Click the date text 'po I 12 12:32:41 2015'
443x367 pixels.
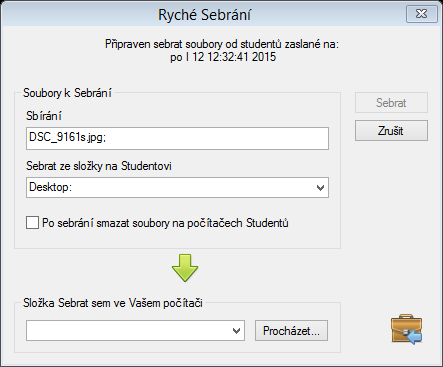(x=223, y=57)
